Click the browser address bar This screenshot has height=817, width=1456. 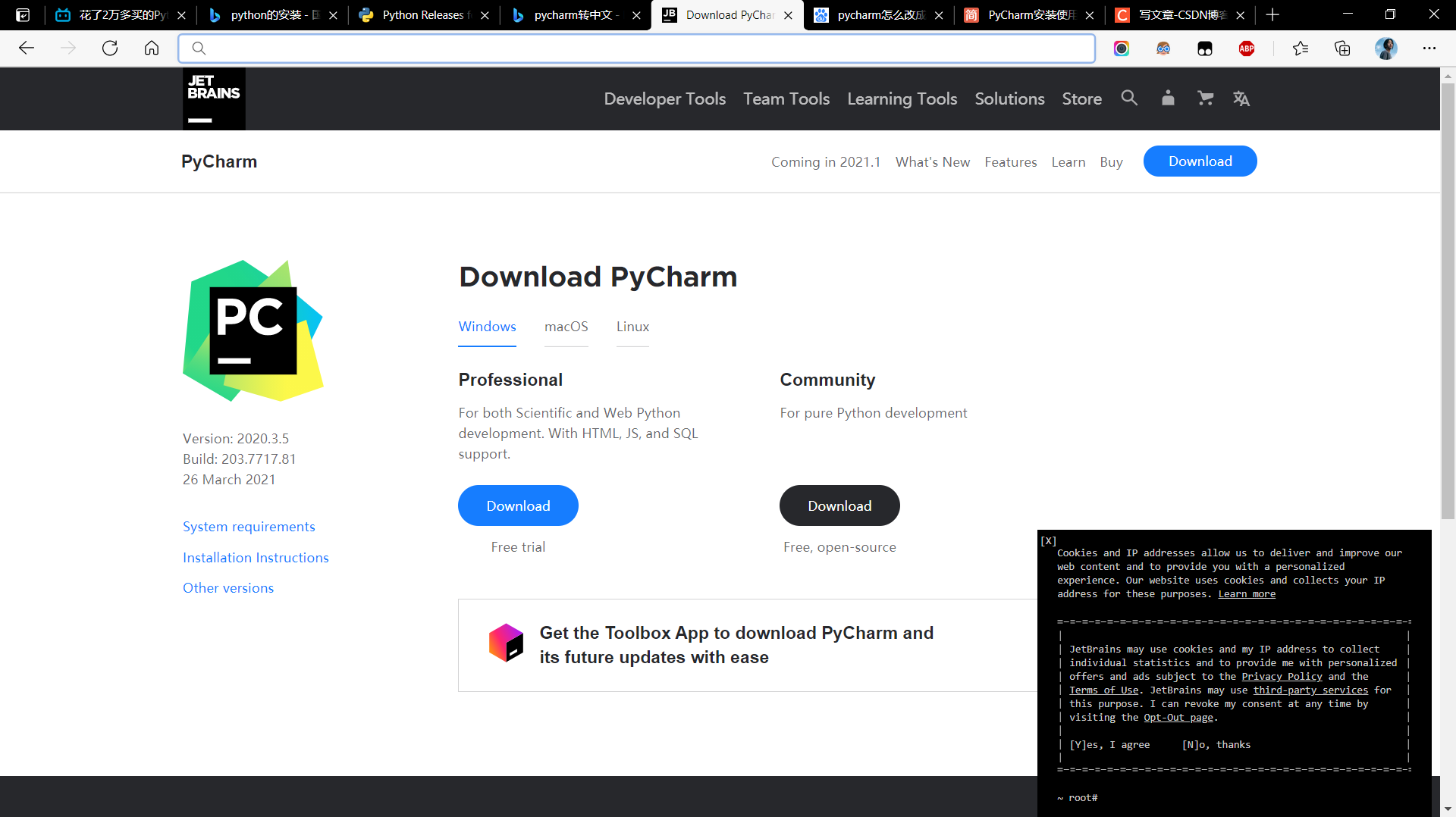(637, 49)
